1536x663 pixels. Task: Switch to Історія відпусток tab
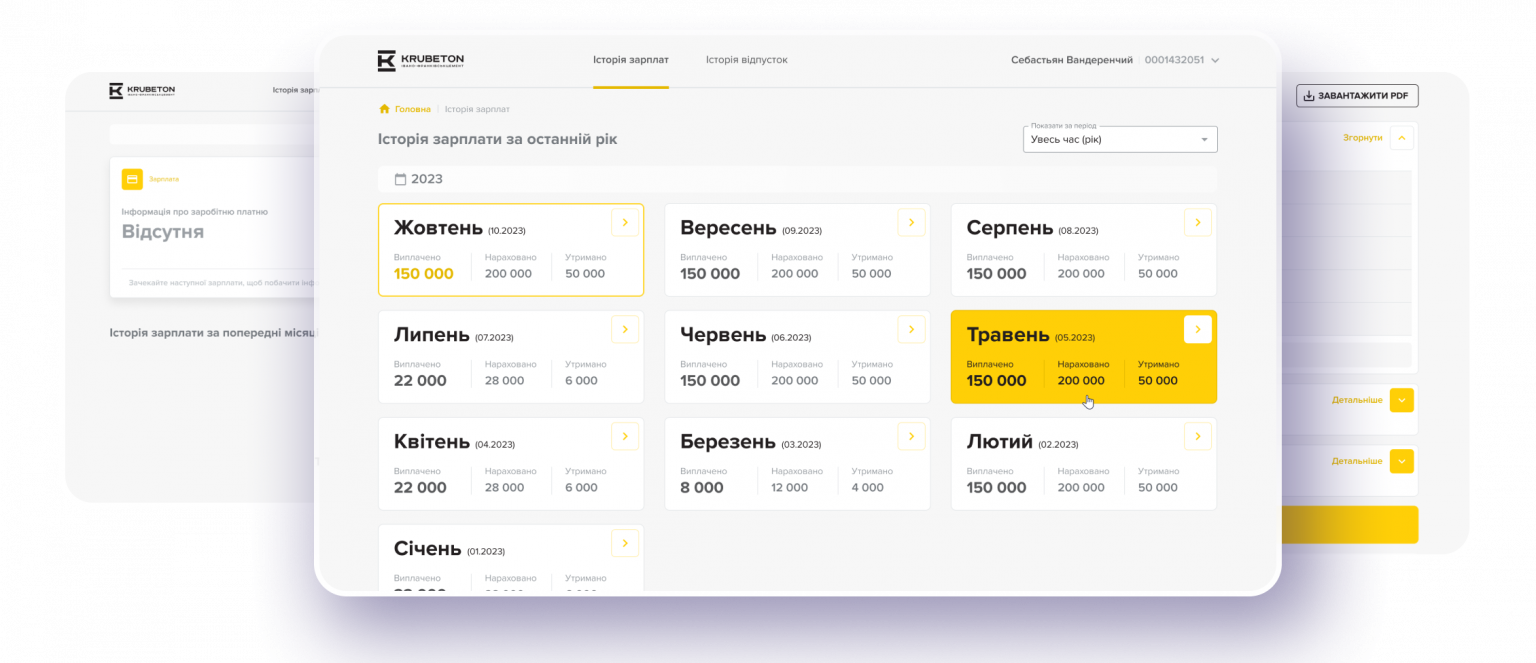746,60
